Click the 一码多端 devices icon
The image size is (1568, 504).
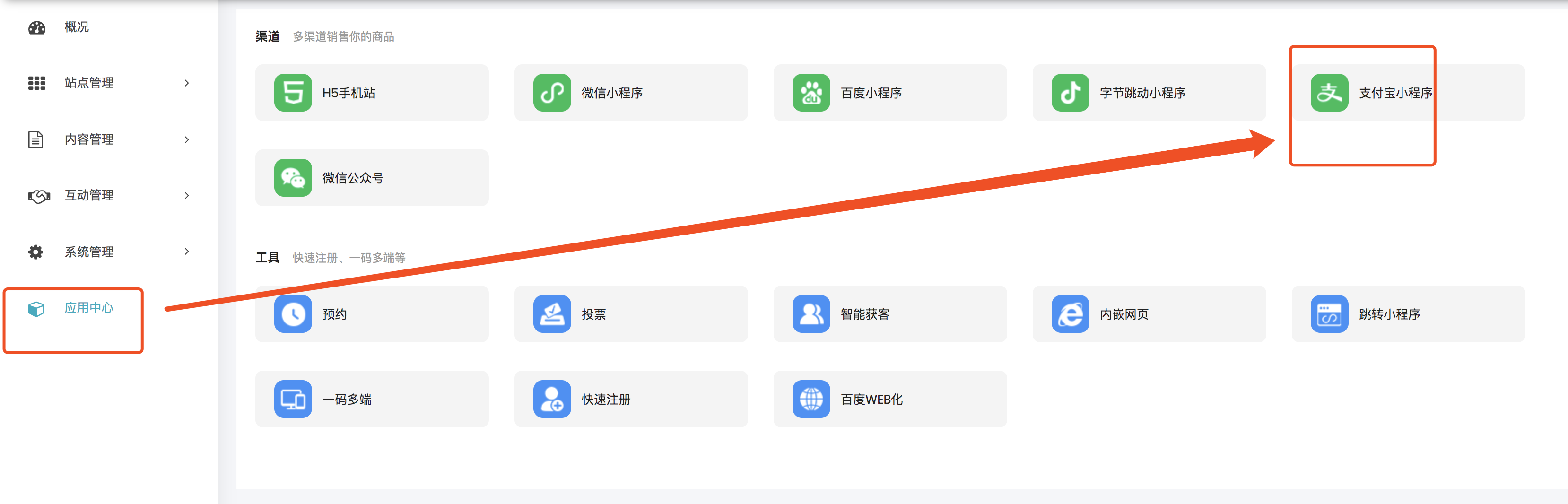293,400
